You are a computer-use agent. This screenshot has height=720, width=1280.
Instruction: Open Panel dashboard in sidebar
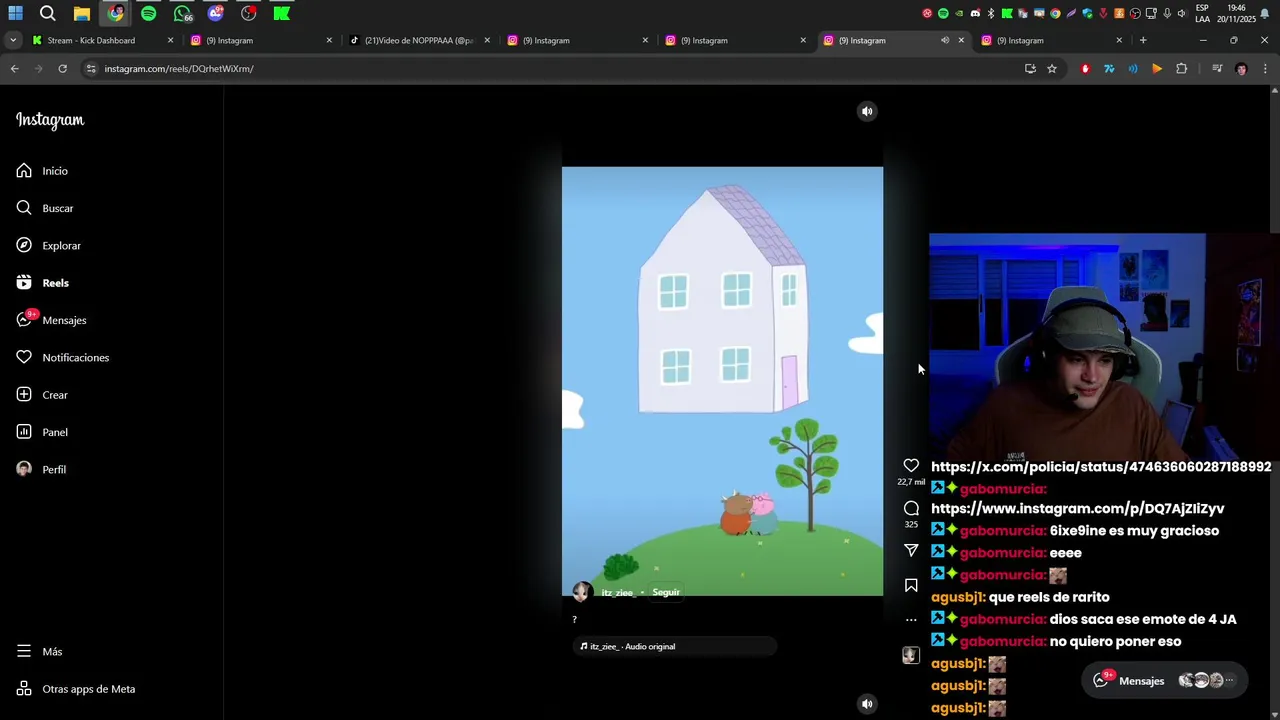(x=42, y=432)
